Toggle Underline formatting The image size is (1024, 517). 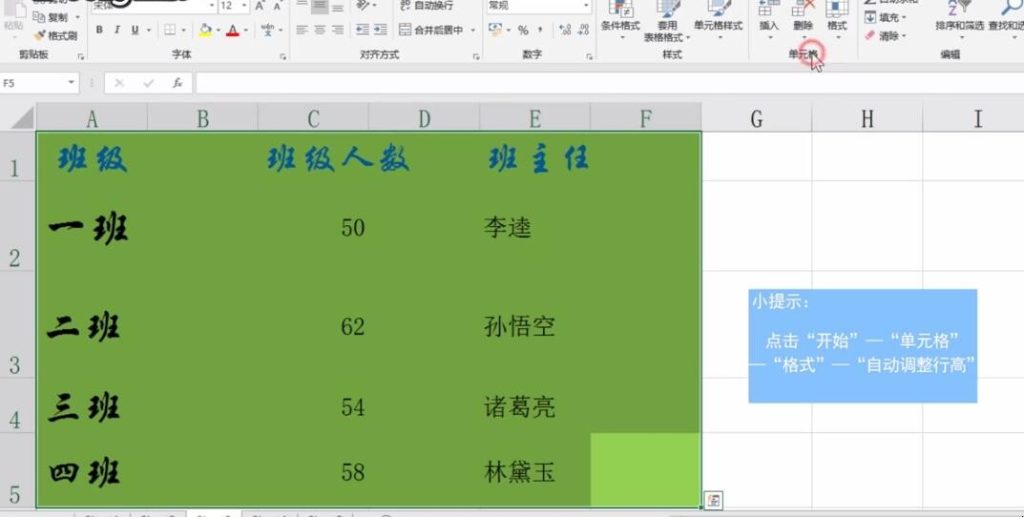(x=135, y=30)
